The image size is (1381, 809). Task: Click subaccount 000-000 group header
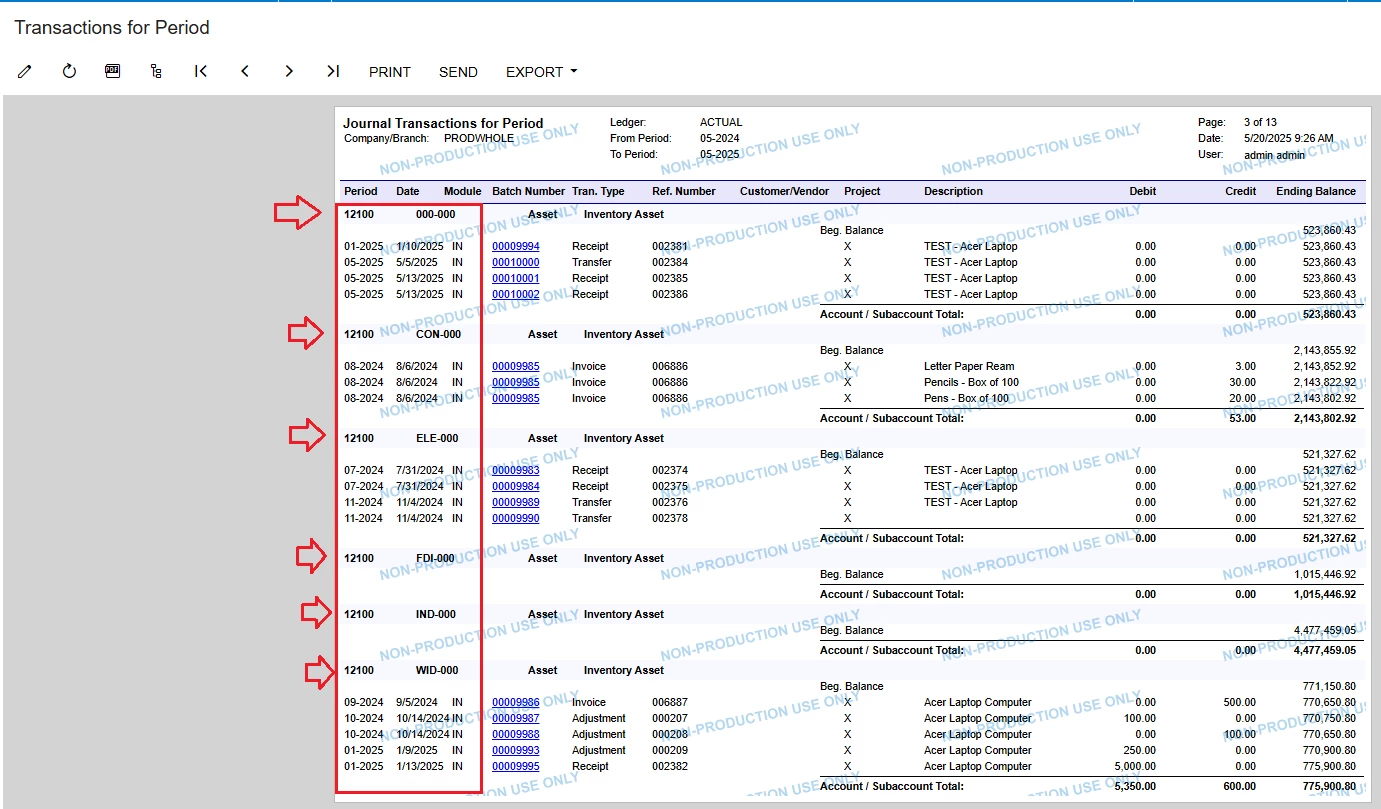tap(436, 214)
